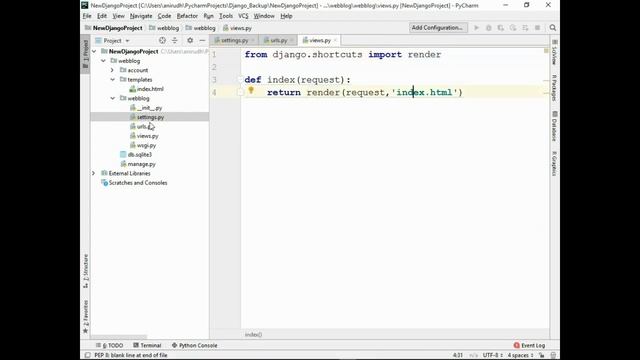This screenshot has width=640, height=360.
Task: Open the SciView right tool tab
Action: tap(554, 53)
